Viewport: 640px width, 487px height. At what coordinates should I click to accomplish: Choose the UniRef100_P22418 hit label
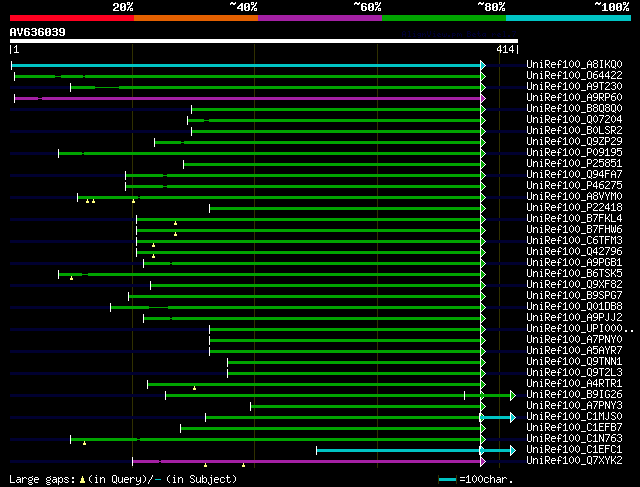click(574, 208)
